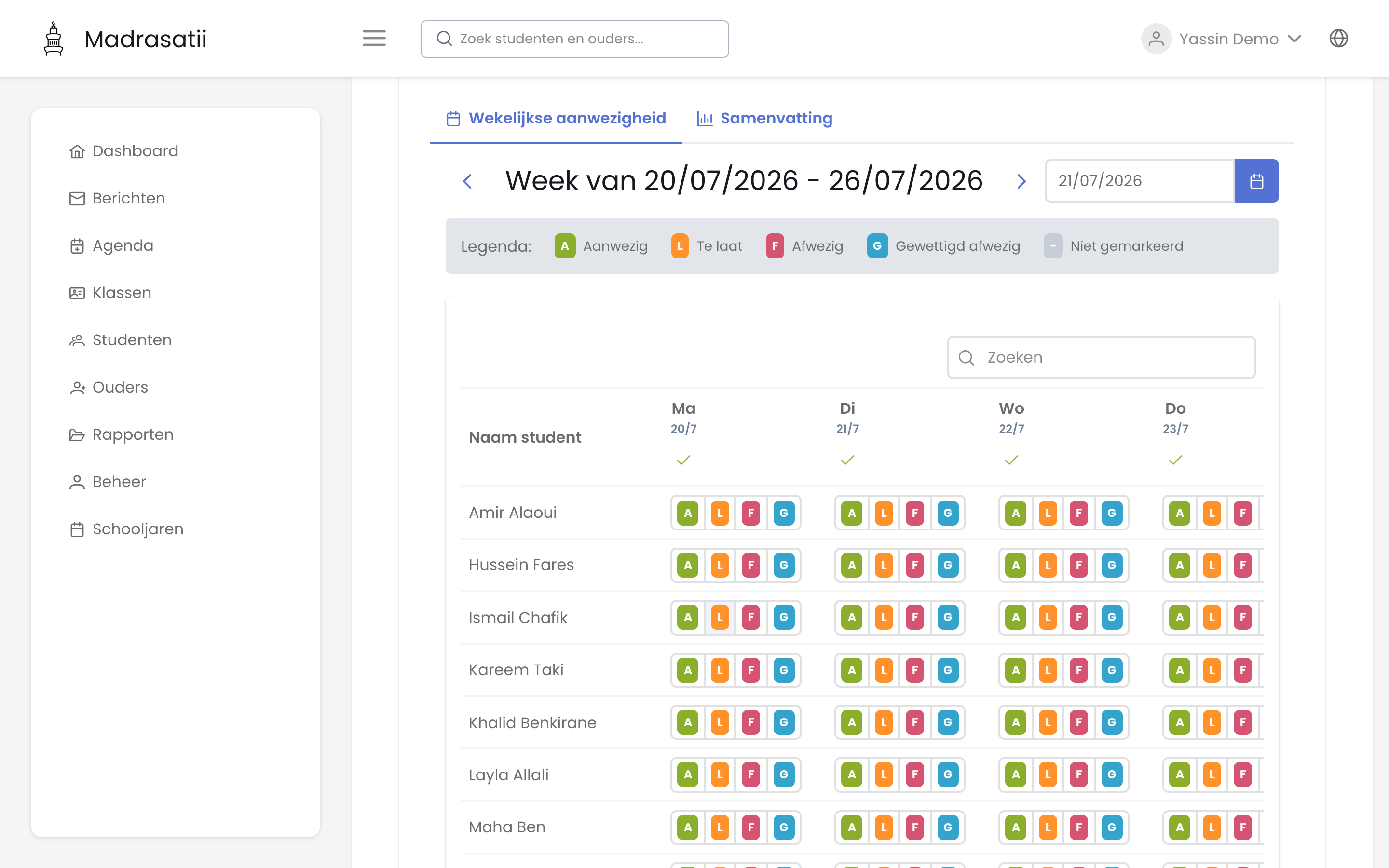1389x868 pixels.
Task: Open the Schooljaren page link
Action: [138, 529]
